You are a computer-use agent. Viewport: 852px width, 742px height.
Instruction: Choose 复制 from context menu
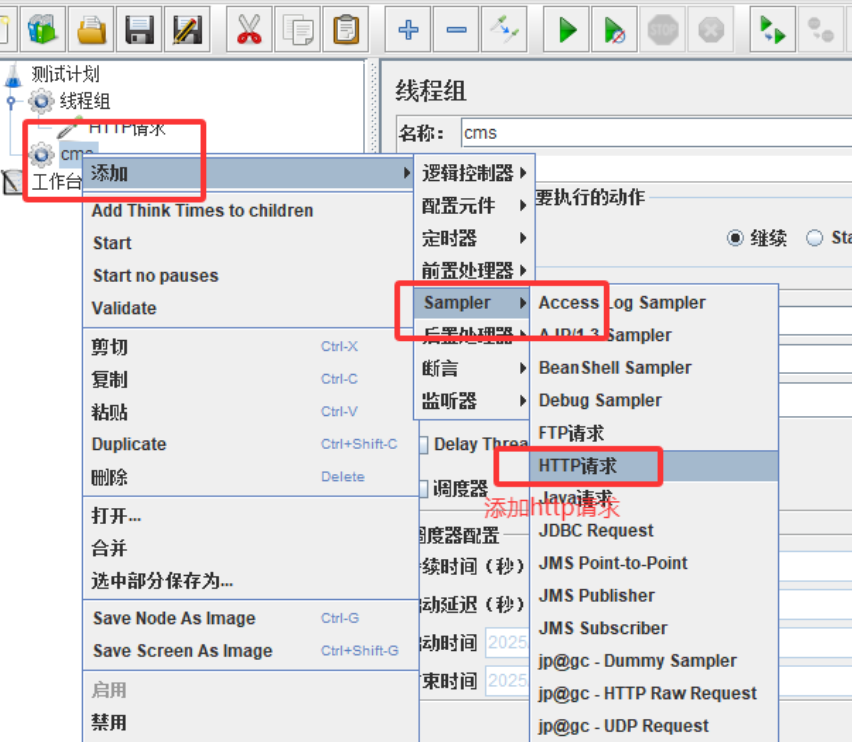click(250, 379)
